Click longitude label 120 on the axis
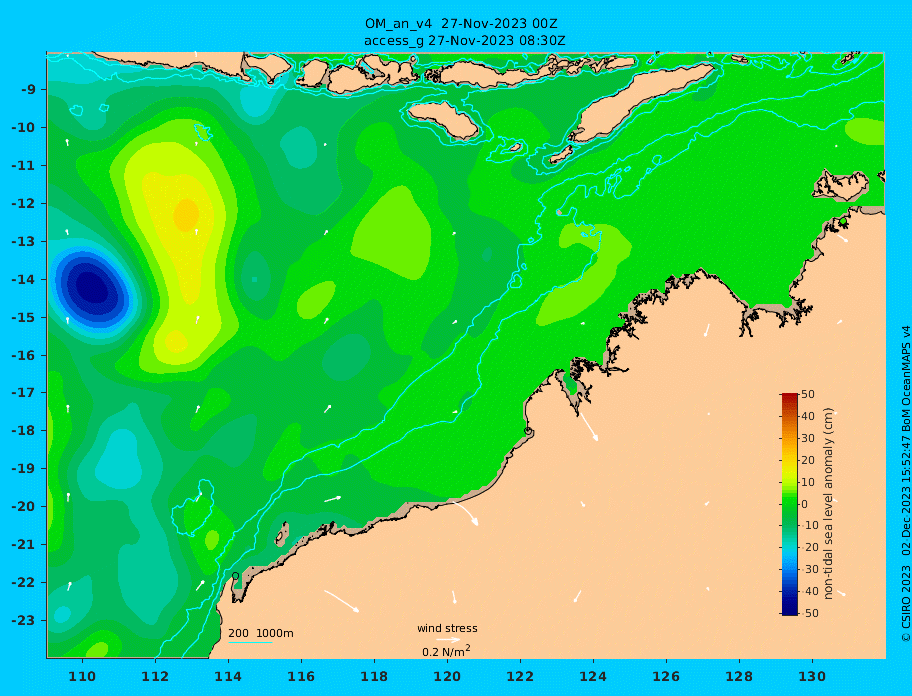The width and height of the screenshot is (912, 696). pyautogui.click(x=447, y=676)
